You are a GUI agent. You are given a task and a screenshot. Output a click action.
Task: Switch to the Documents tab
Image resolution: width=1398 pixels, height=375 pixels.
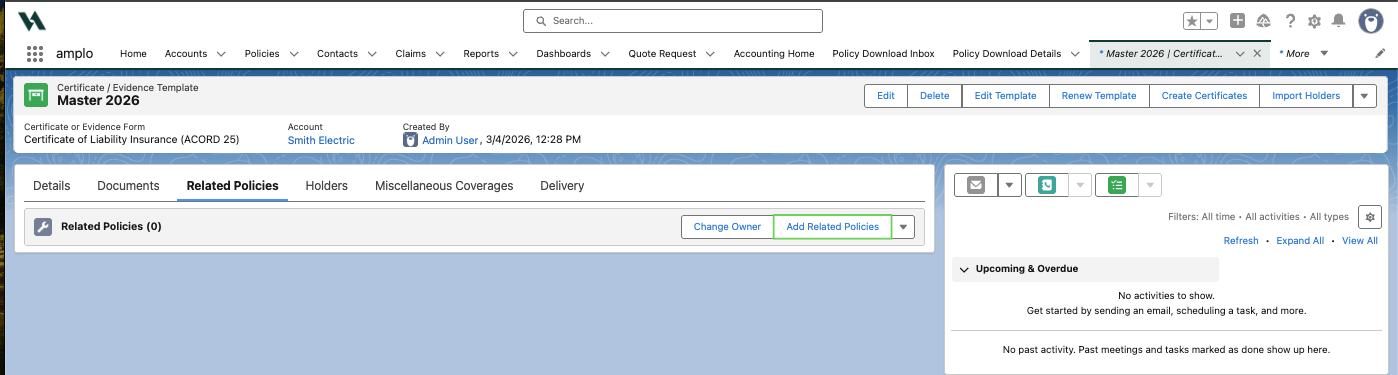[x=128, y=186]
